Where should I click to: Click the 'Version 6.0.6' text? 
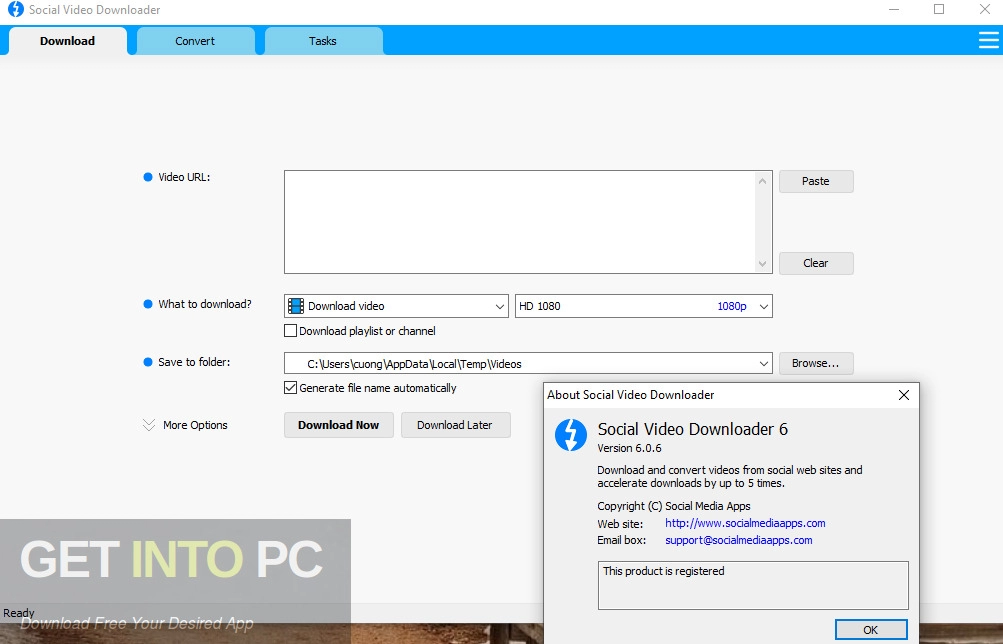click(629, 448)
